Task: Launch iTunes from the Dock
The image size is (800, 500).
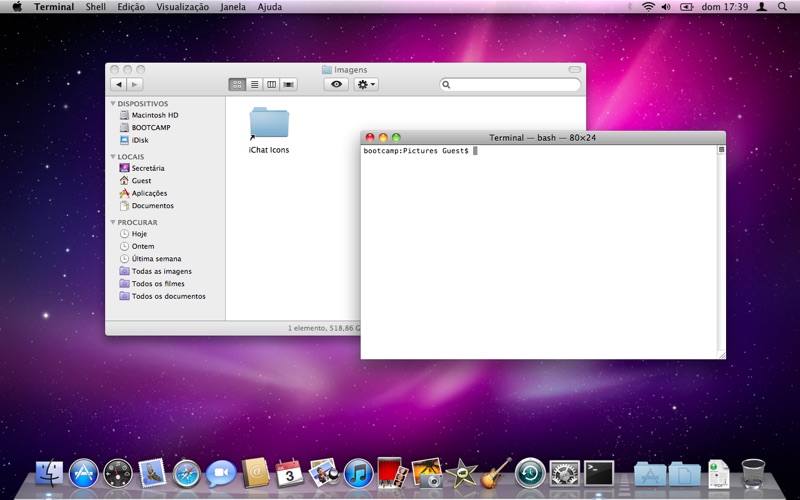Action: (x=358, y=473)
